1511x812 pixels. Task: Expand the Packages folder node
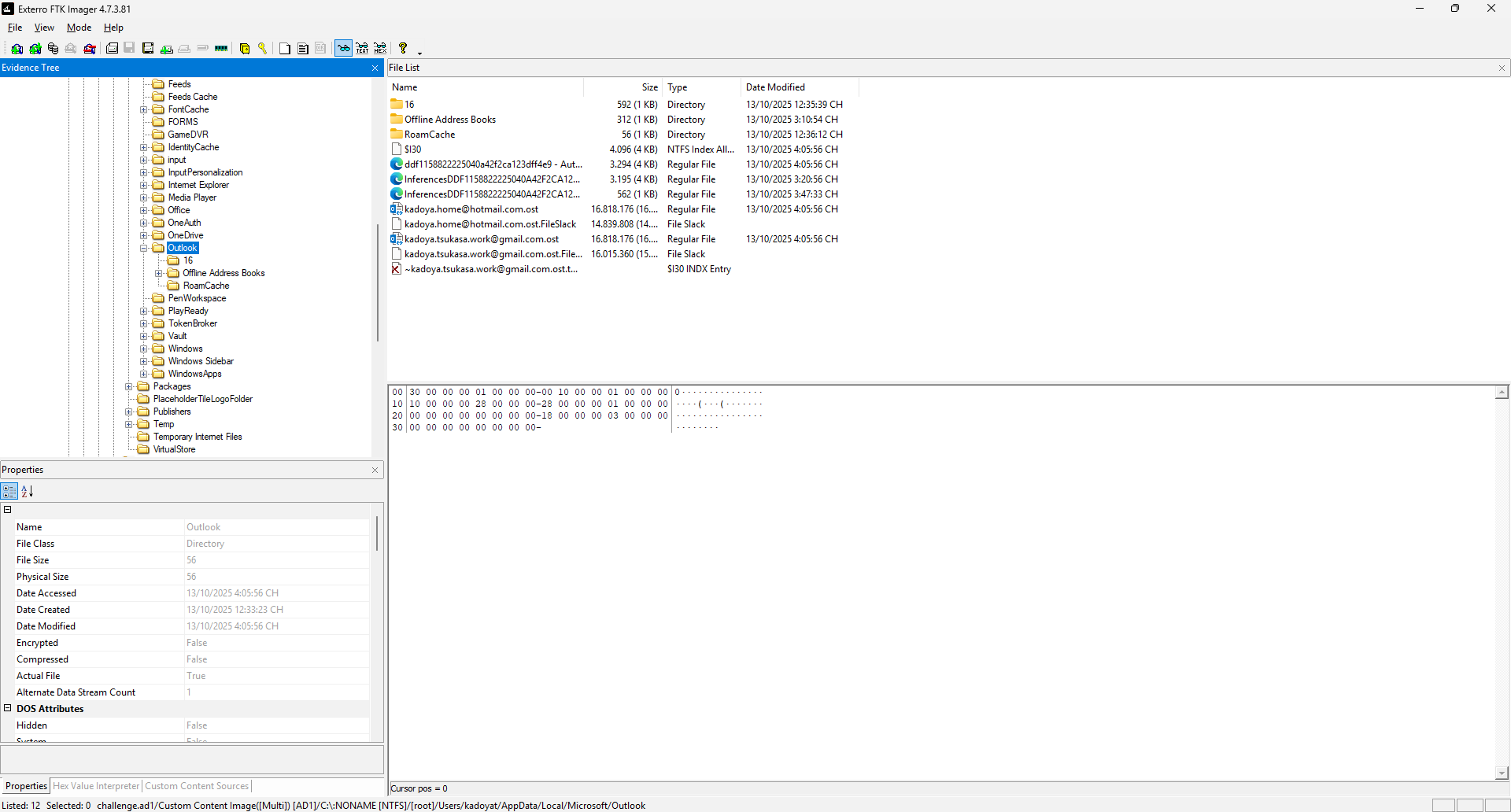click(129, 386)
